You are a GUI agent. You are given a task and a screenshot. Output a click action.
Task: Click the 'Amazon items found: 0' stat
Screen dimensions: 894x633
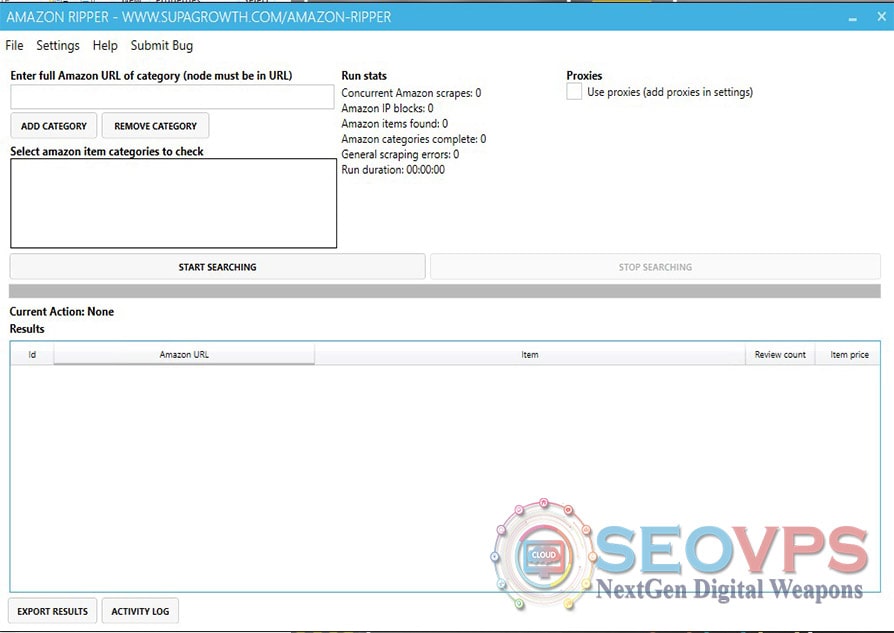pyautogui.click(x=395, y=124)
